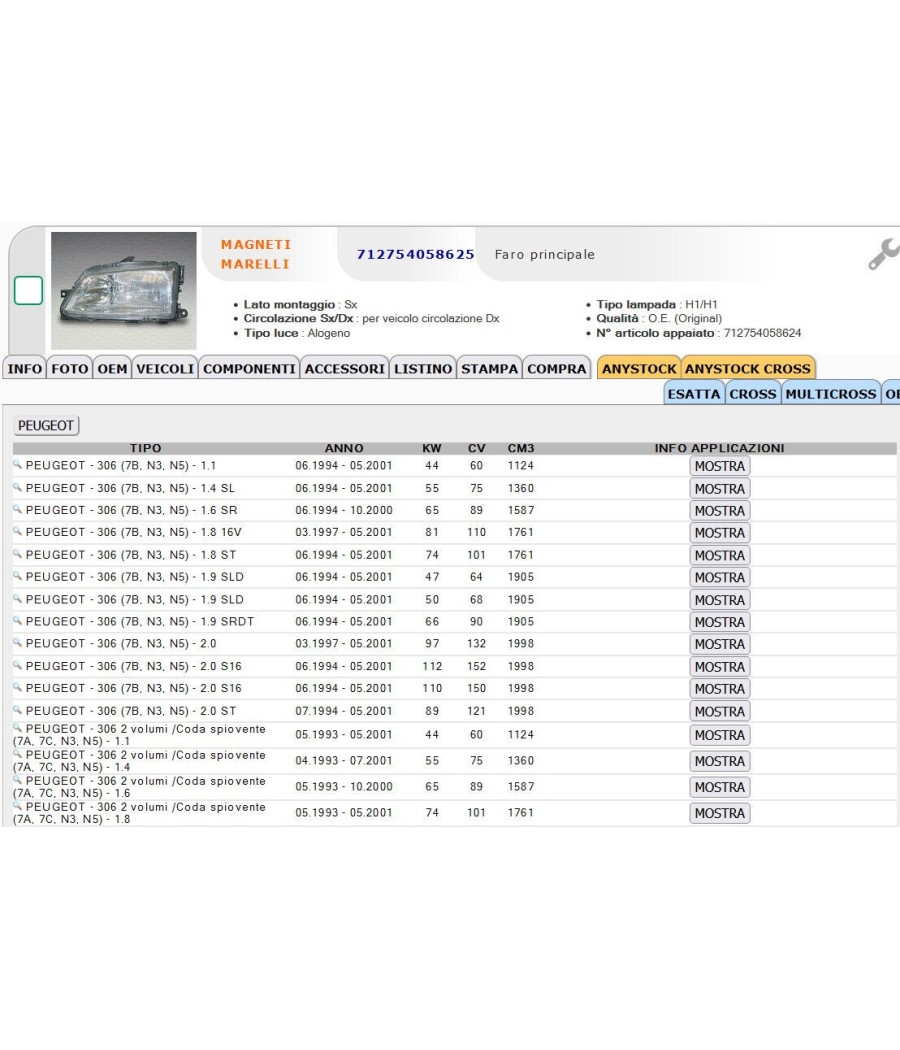Open the headlight product thumbnail
The image size is (900, 1050).
pyautogui.click(x=124, y=291)
